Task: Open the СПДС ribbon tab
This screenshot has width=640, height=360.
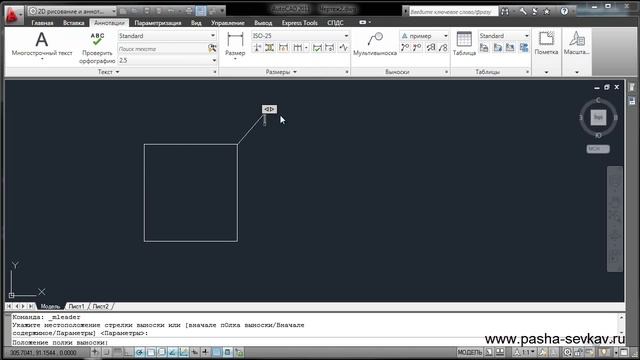Action: point(335,23)
